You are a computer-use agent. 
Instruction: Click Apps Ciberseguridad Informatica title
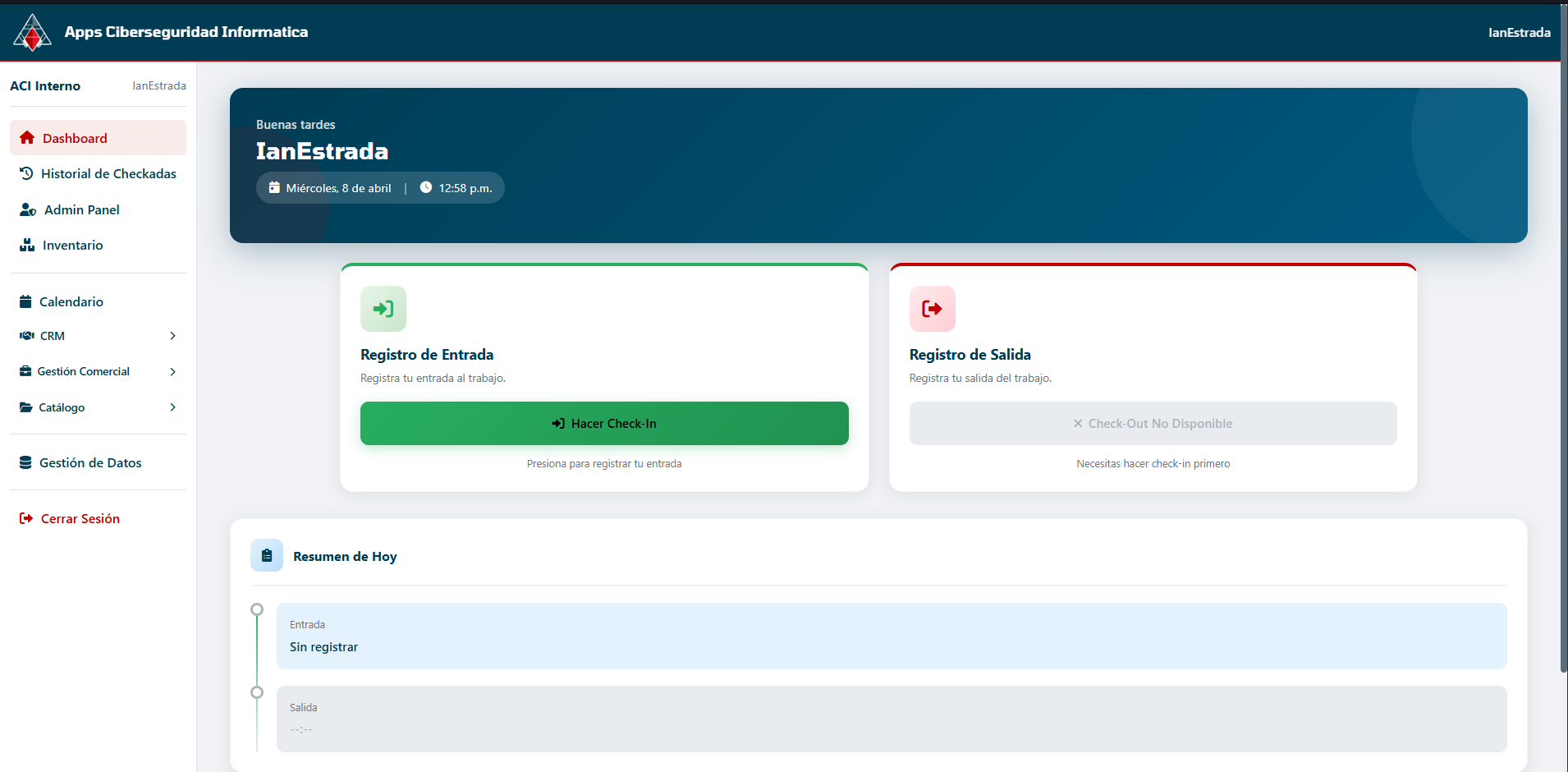(186, 32)
